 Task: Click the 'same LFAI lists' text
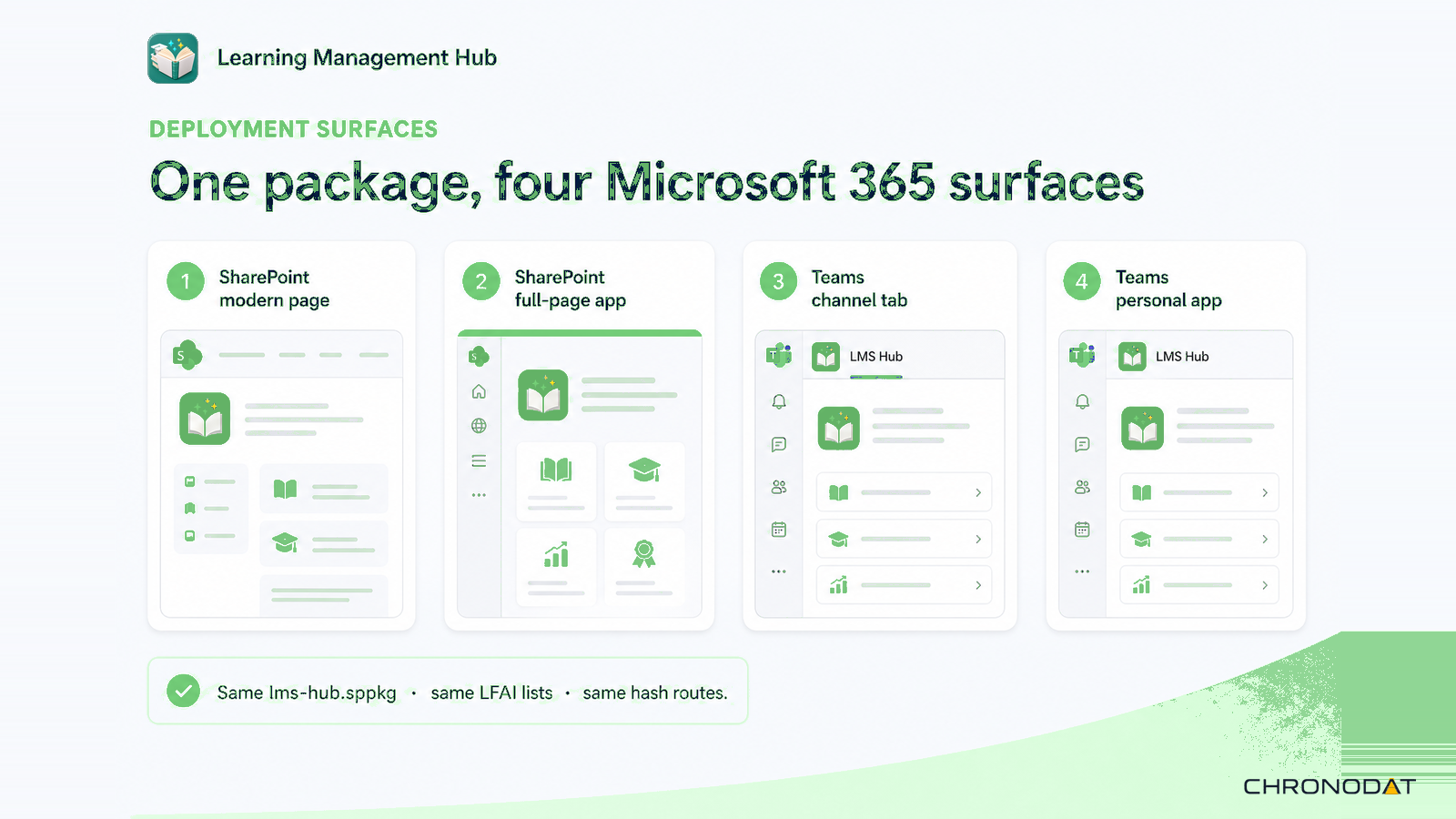click(491, 693)
